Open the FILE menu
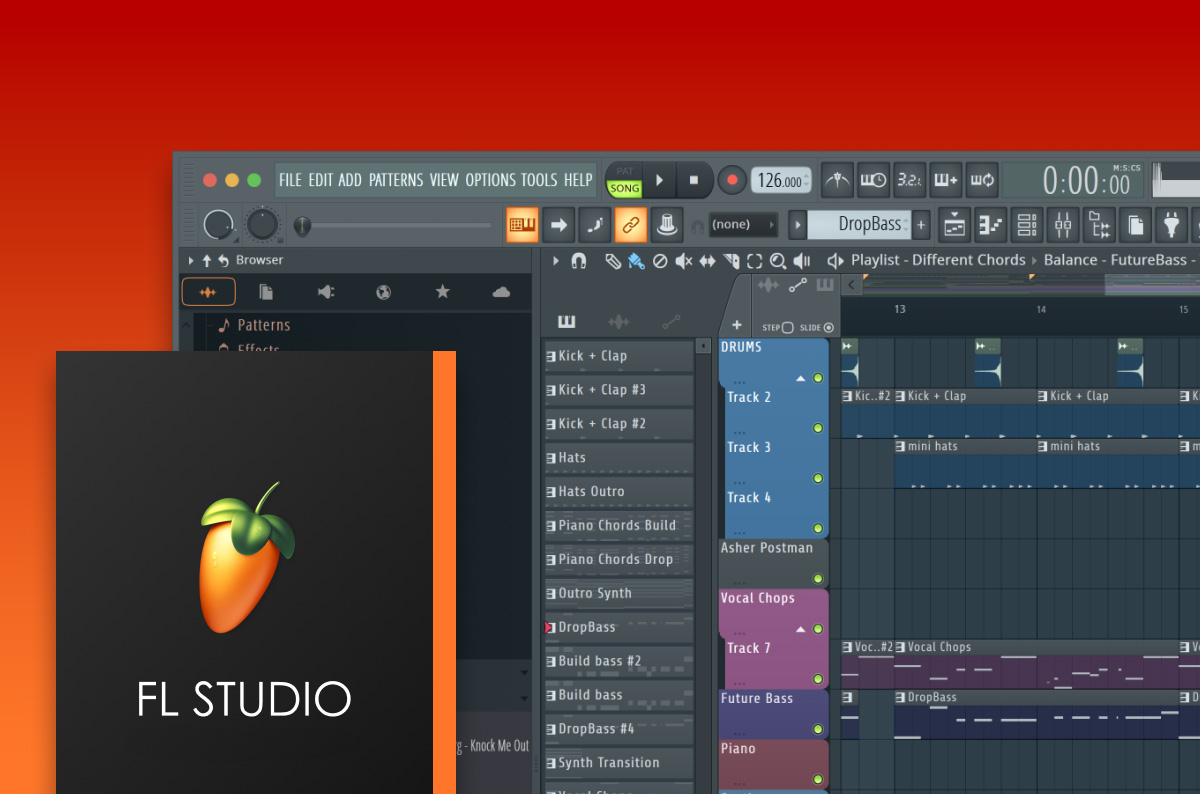1200x794 pixels. (290, 180)
